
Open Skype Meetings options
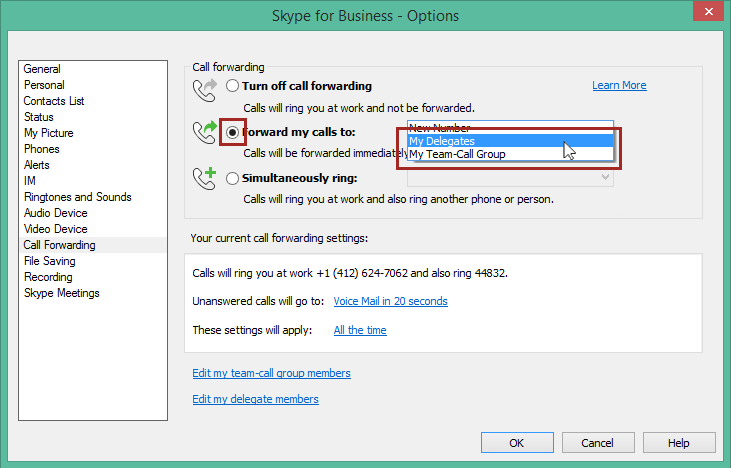point(92,293)
